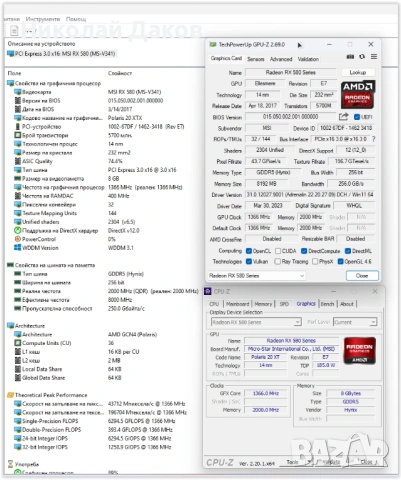Click the Поле column header

point(14,73)
